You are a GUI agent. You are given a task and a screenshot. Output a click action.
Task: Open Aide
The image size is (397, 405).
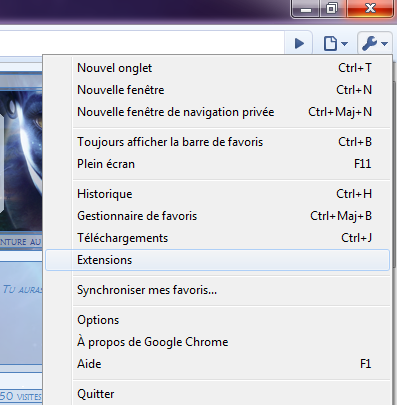pyautogui.click(x=217, y=364)
